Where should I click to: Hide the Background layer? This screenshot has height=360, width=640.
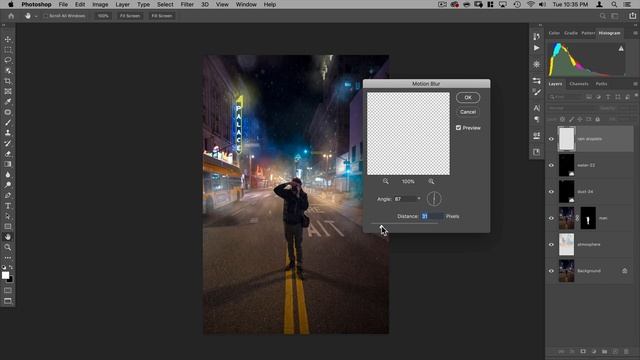551,271
